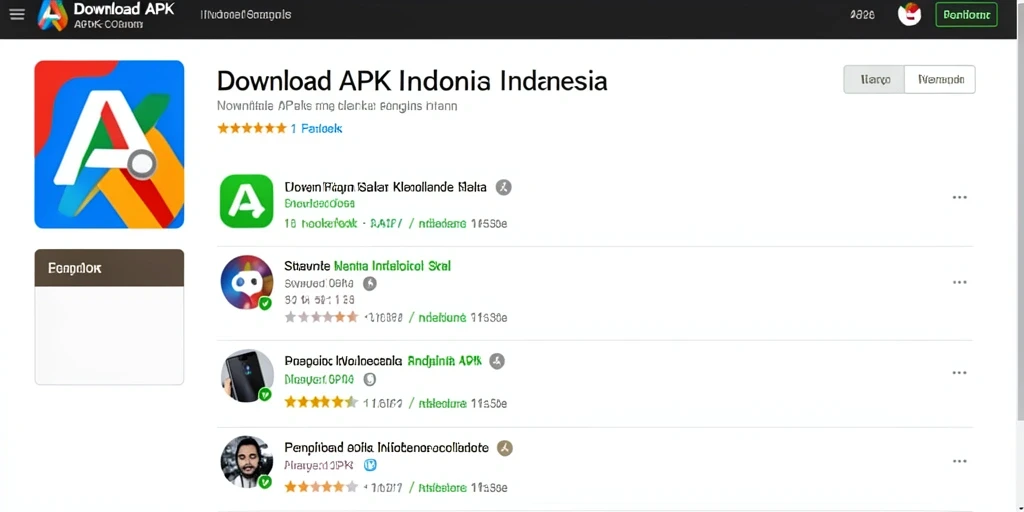
Task: Open the blue review link beside stars
Action: 317,129
